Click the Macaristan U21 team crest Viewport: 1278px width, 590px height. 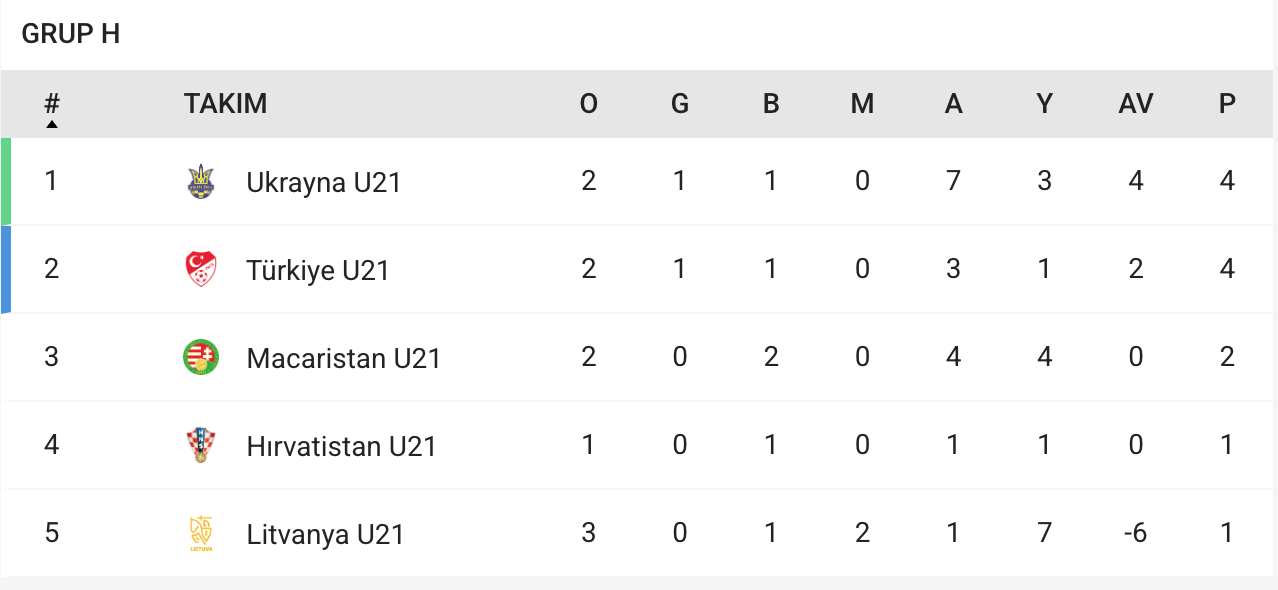click(x=201, y=358)
